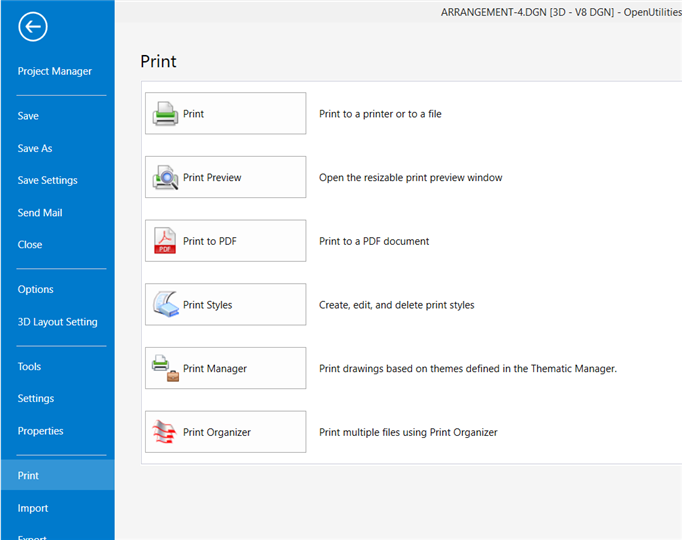Select Save As in the sidebar
Image resolution: width=682 pixels, height=540 pixels.
[35, 148]
